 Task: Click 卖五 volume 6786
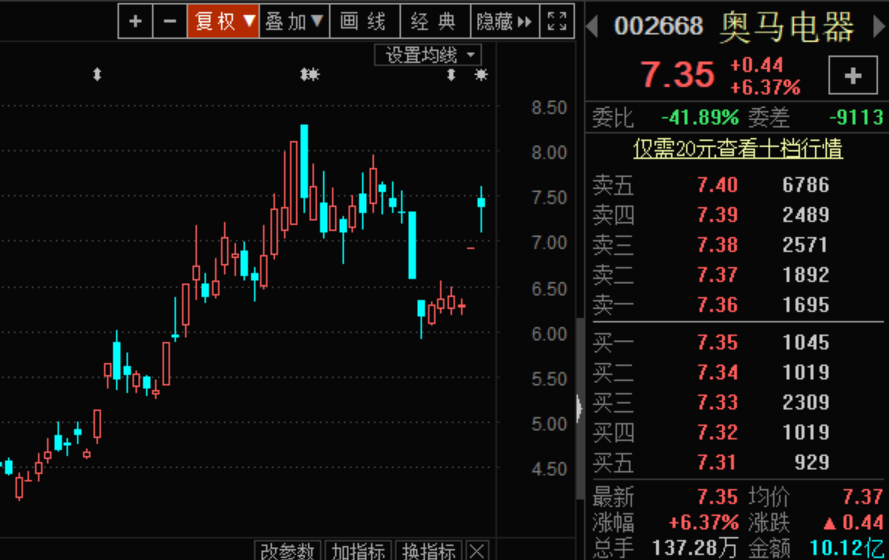click(x=806, y=185)
